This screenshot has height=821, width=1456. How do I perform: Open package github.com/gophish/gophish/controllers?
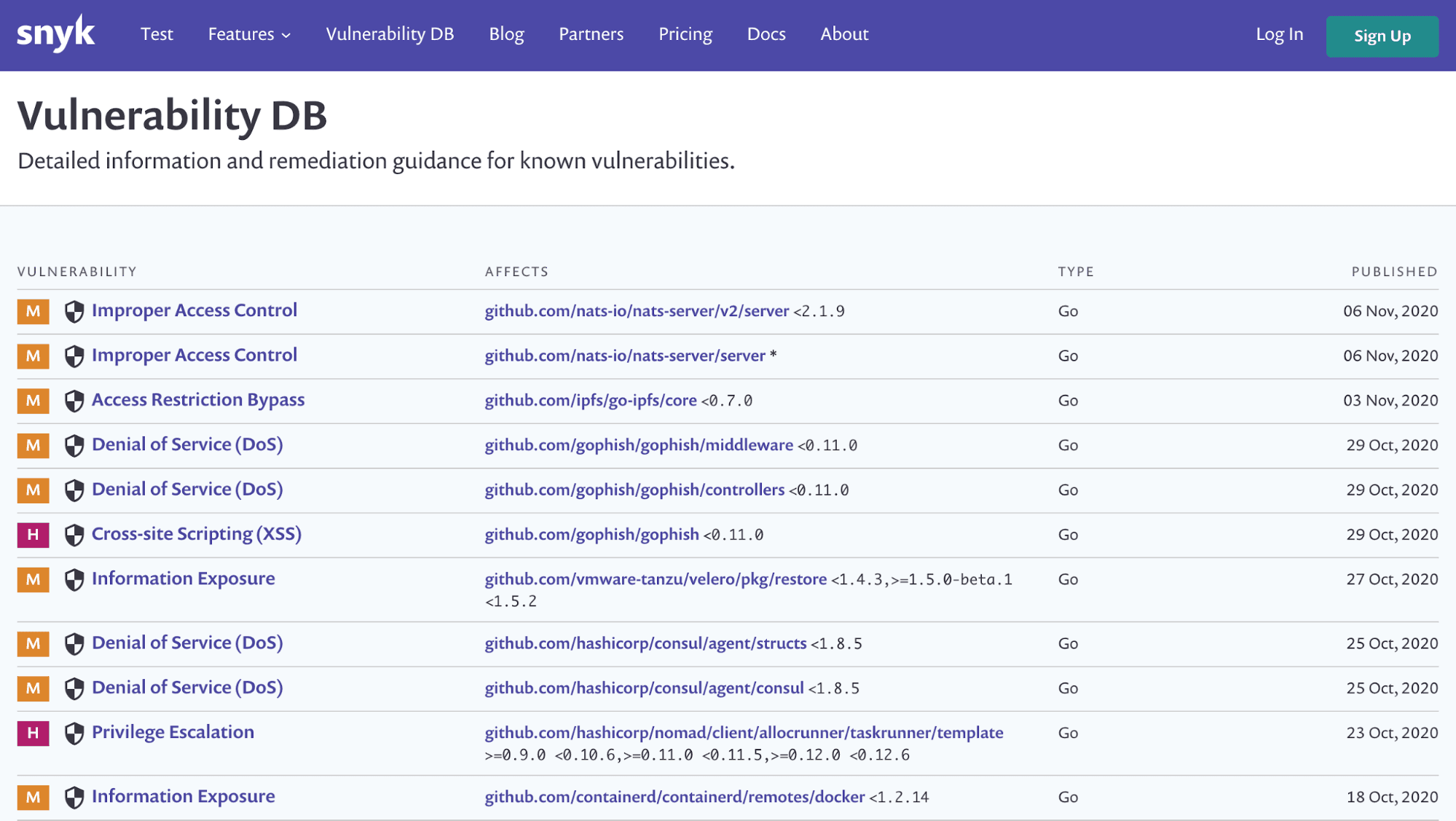coord(634,490)
